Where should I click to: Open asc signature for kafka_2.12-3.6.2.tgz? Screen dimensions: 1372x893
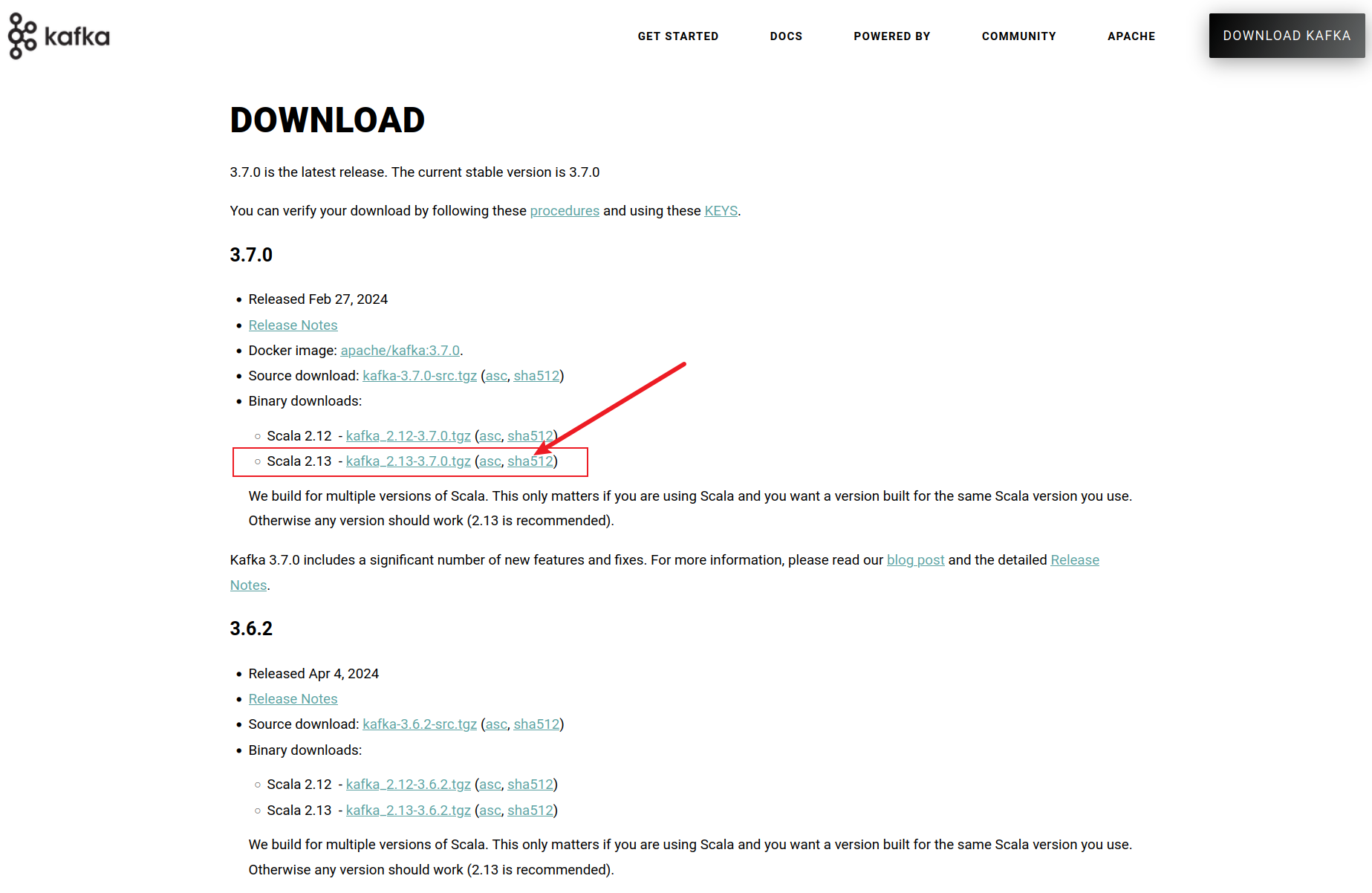coord(490,785)
